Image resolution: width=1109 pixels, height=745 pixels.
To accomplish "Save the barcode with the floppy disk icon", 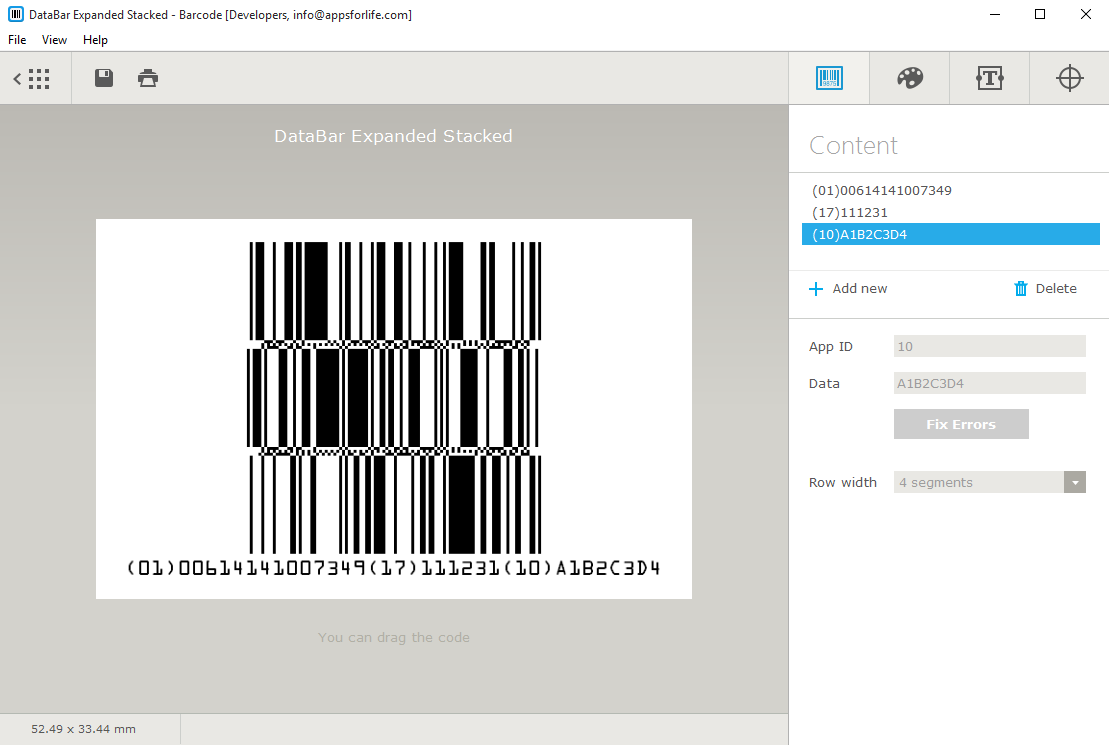I will (104, 78).
